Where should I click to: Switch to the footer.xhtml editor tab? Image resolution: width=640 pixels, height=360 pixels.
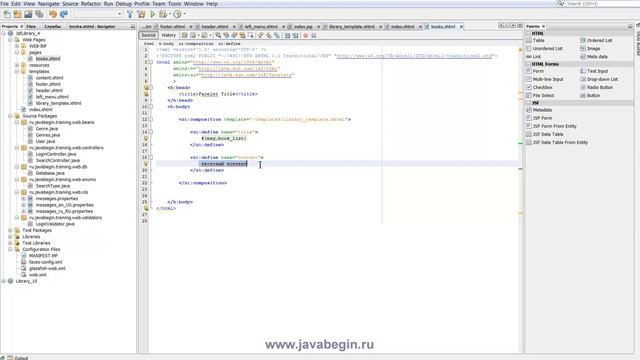tap(172, 27)
